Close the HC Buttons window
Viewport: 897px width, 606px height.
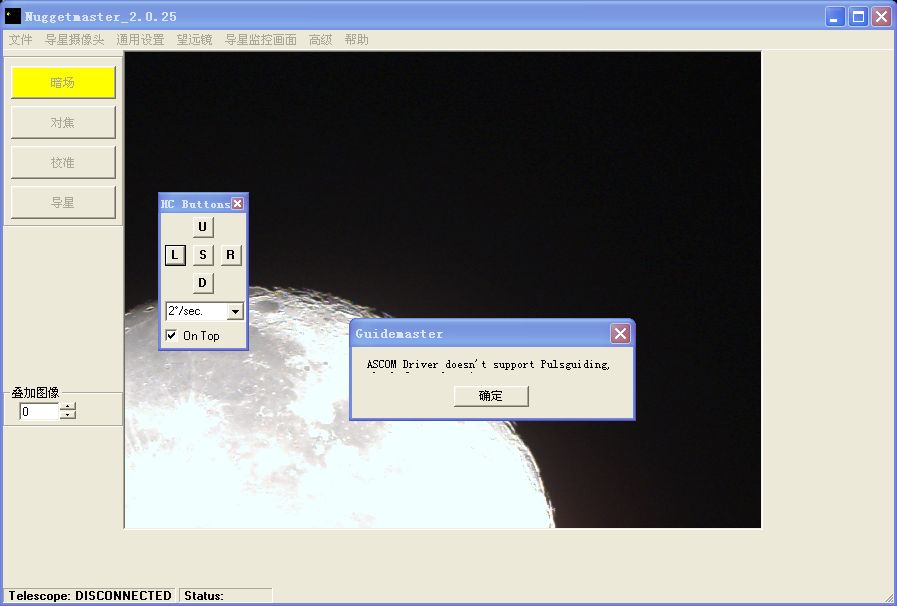(x=237, y=204)
